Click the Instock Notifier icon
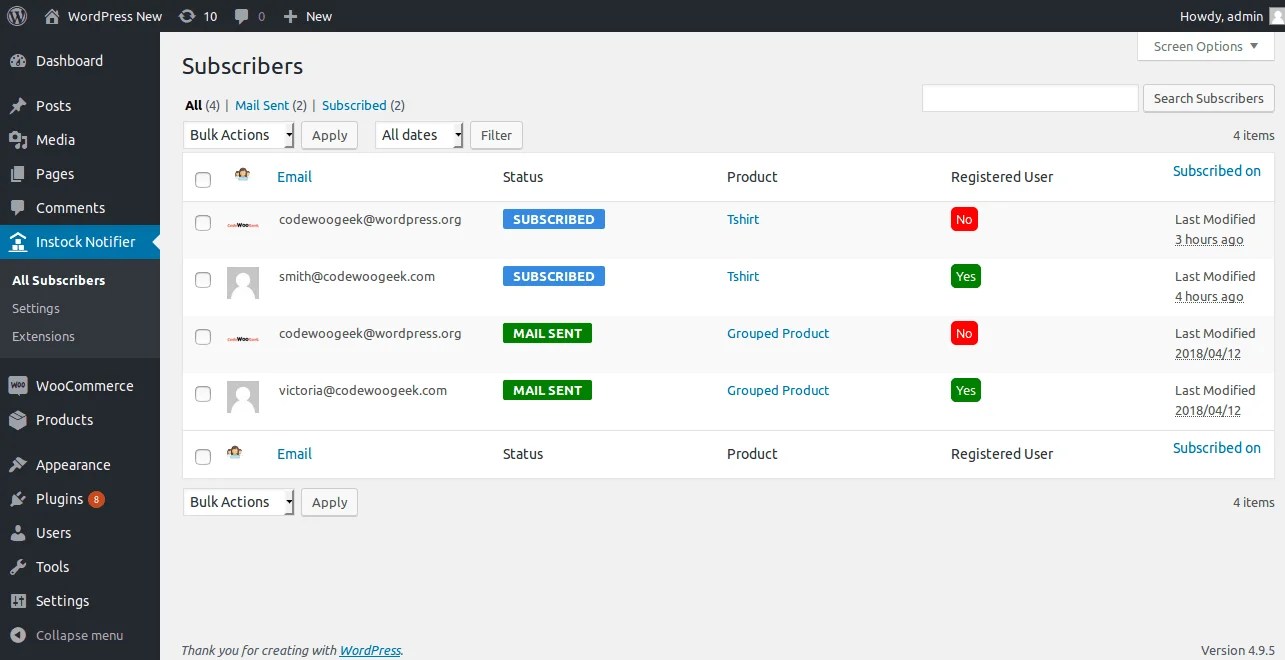1285x660 pixels. point(18,242)
